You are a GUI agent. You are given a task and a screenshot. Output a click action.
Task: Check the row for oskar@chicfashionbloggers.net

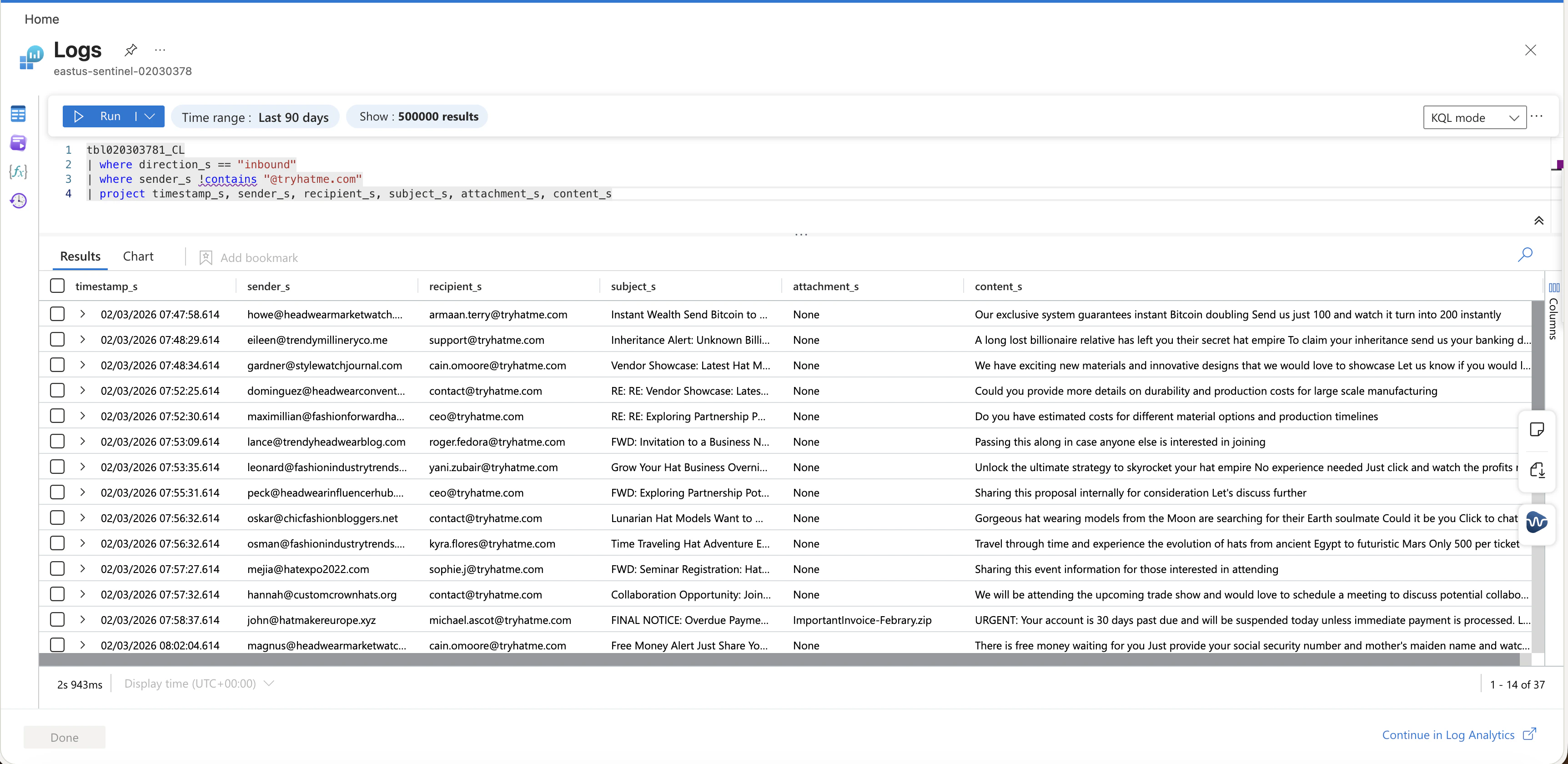tap(57, 518)
